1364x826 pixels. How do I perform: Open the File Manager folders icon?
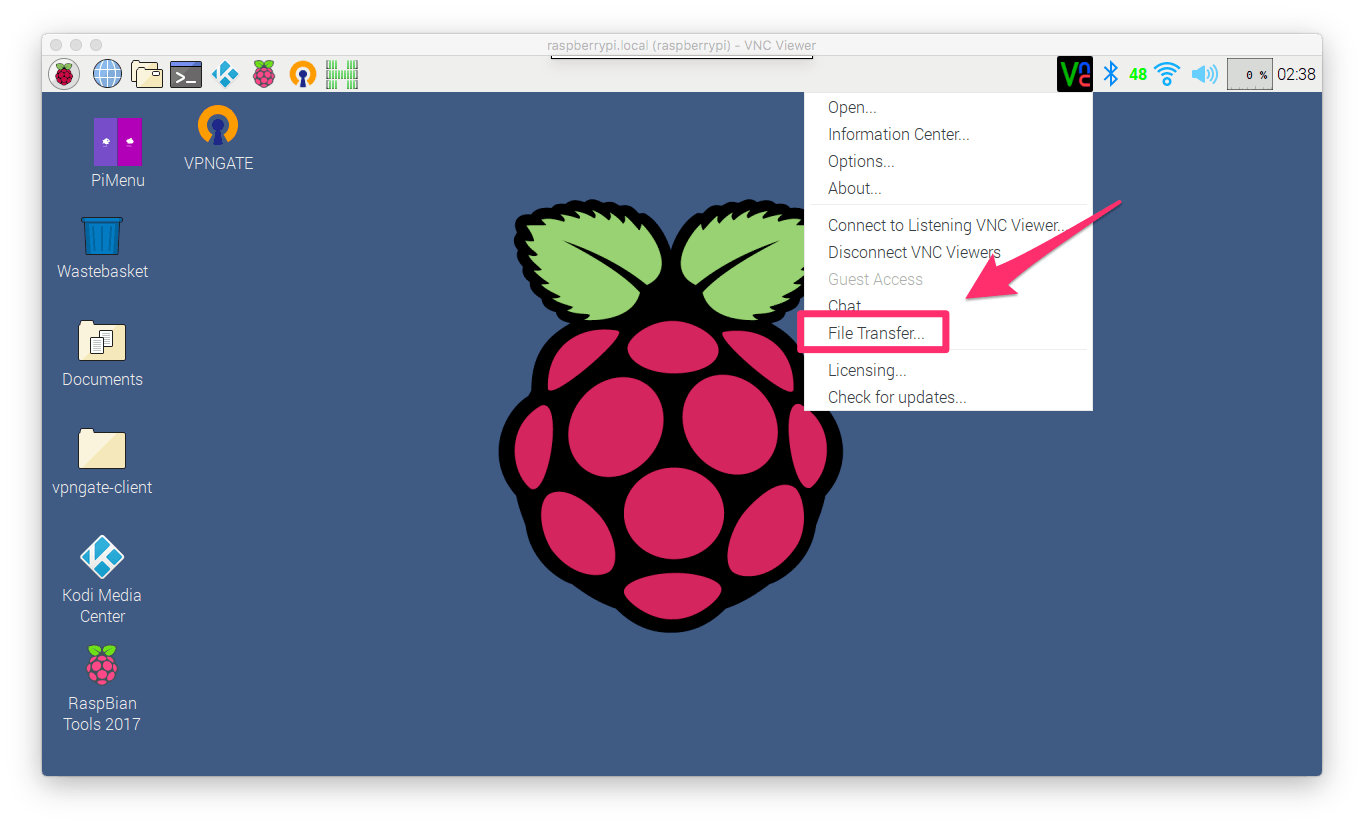[x=147, y=74]
